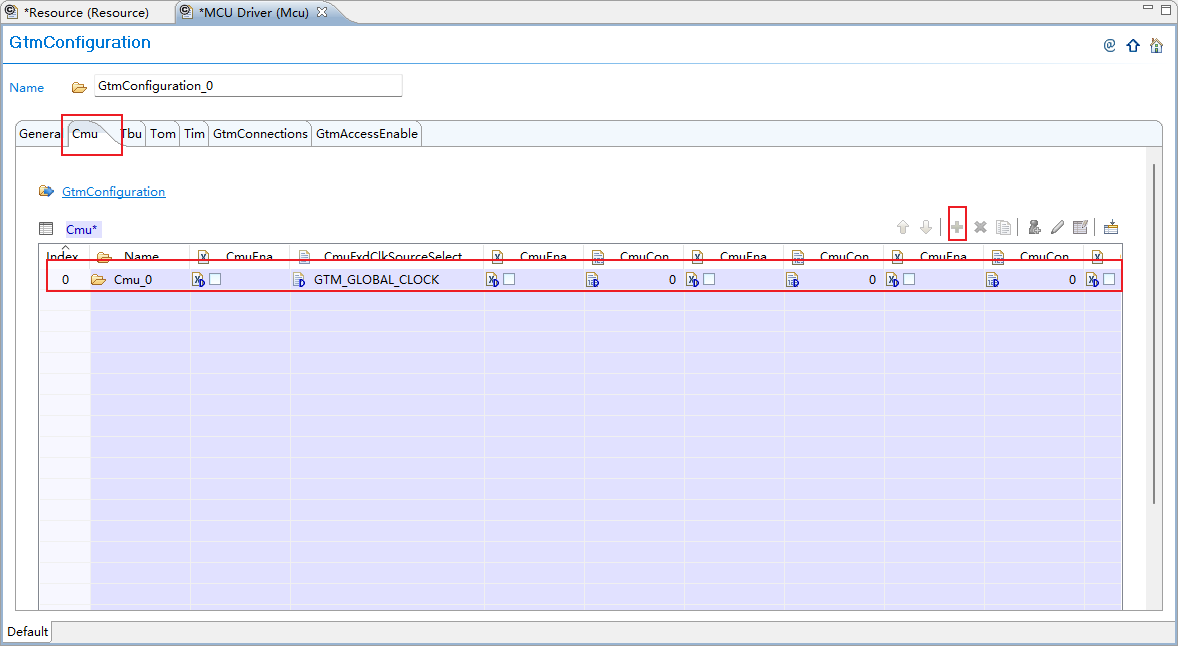1178x646 pixels.
Task: Switch to the Resource (Resource) editor tab
Action: pyautogui.click(x=86, y=12)
